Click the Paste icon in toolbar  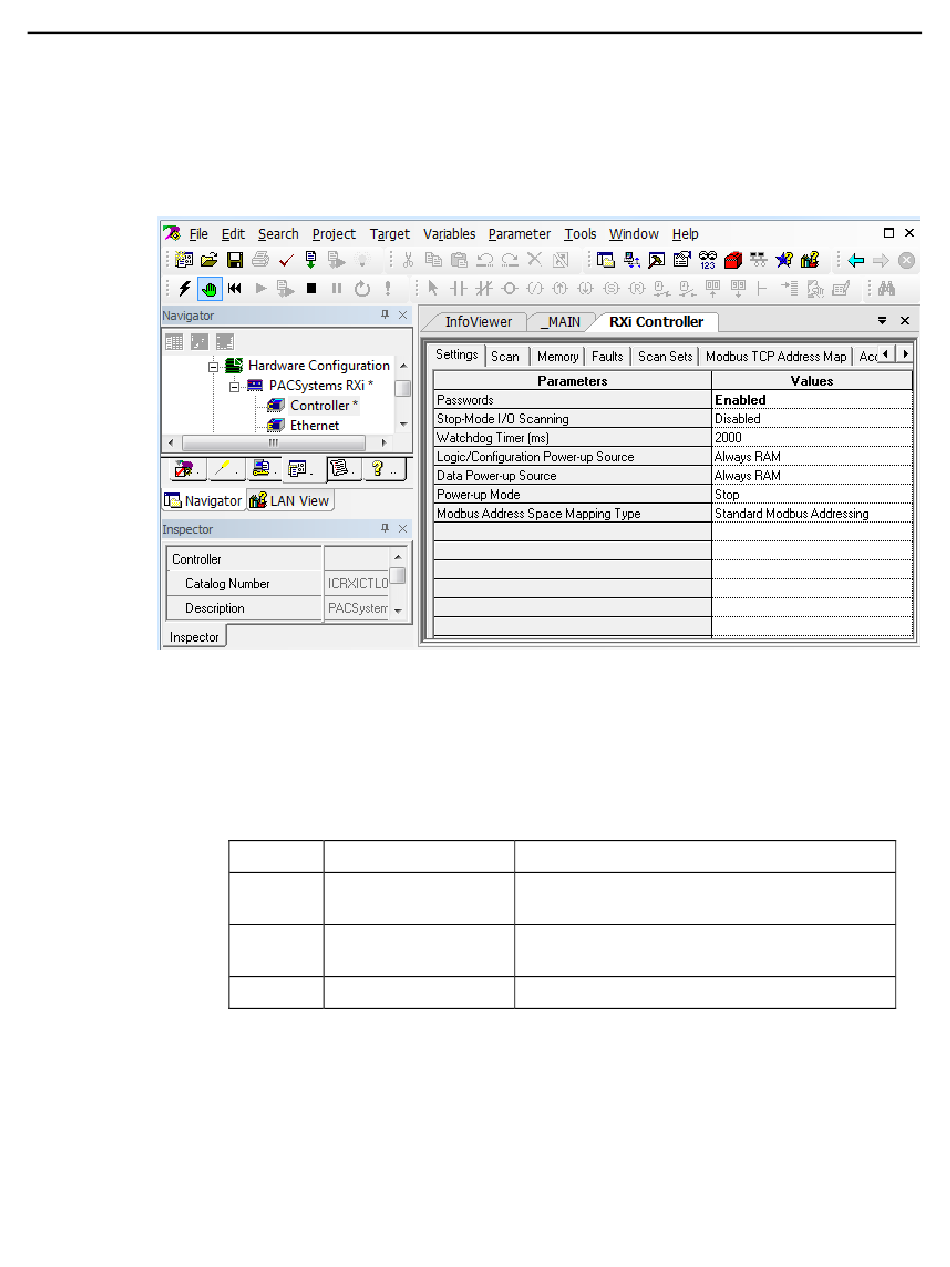coord(459,260)
